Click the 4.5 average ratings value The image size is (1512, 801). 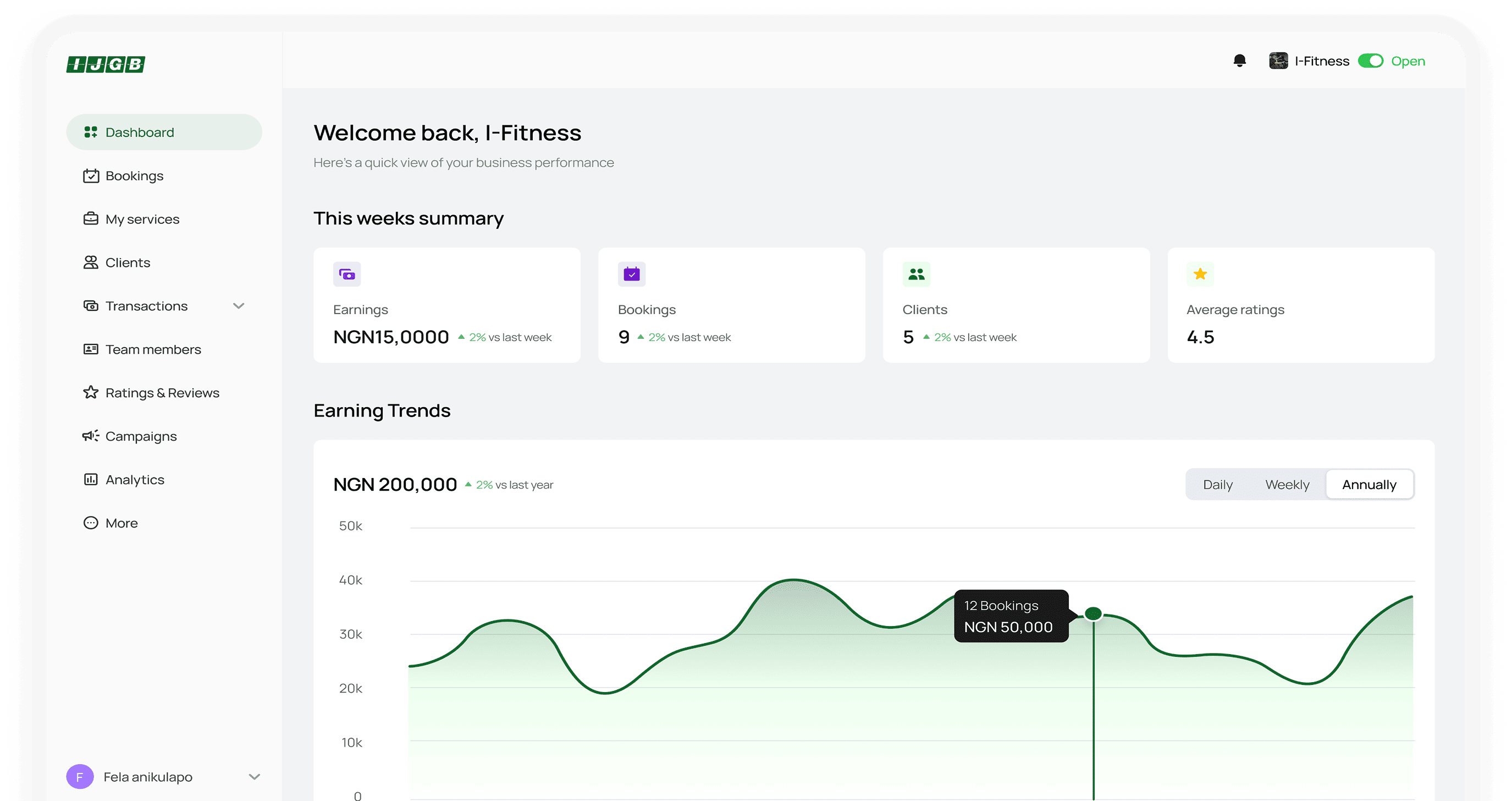(x=1200, y=337)
